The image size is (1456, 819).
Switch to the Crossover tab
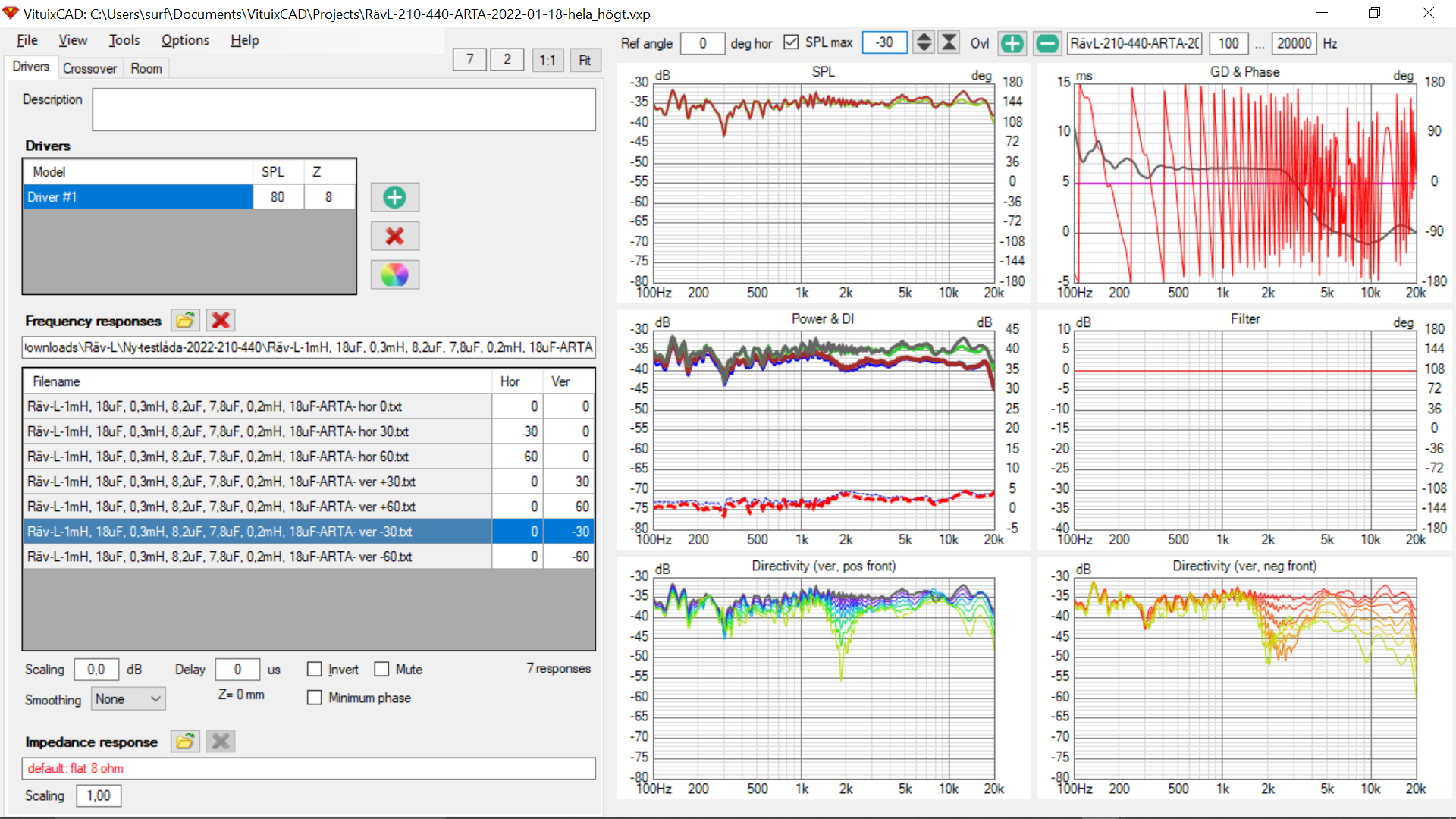click(89, 68)
